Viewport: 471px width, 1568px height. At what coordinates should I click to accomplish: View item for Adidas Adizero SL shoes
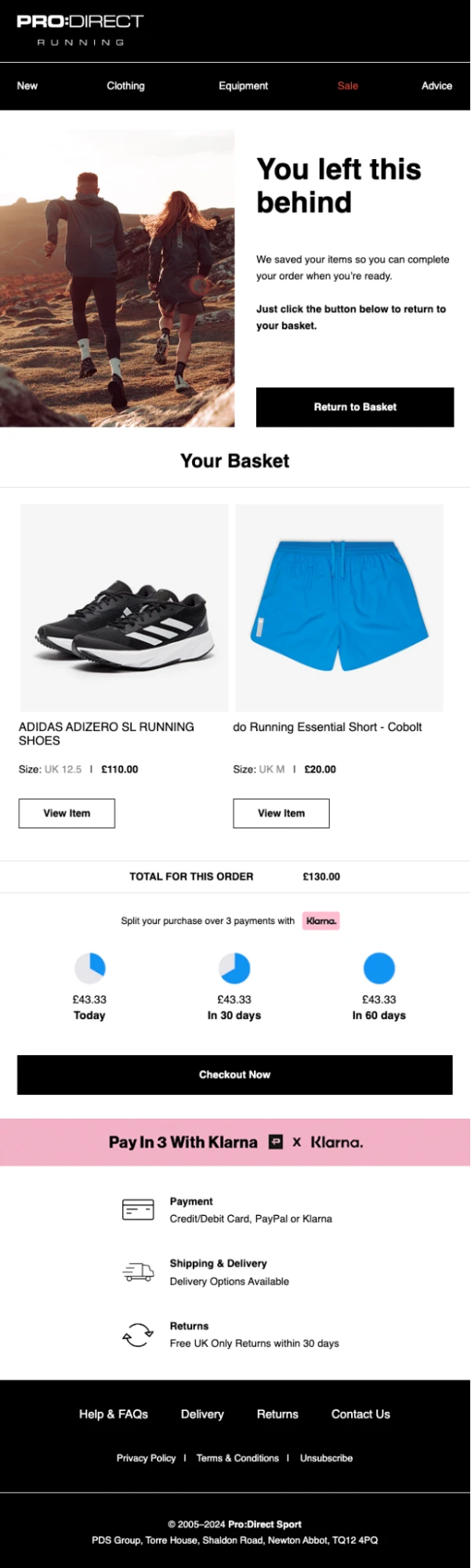click(67, 813)
